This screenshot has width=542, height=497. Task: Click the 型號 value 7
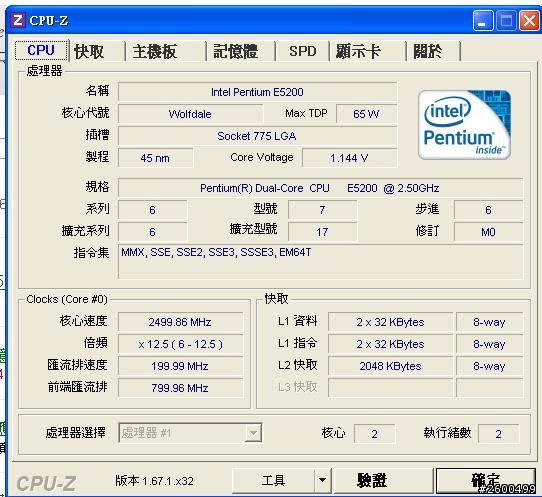point(322,210)
